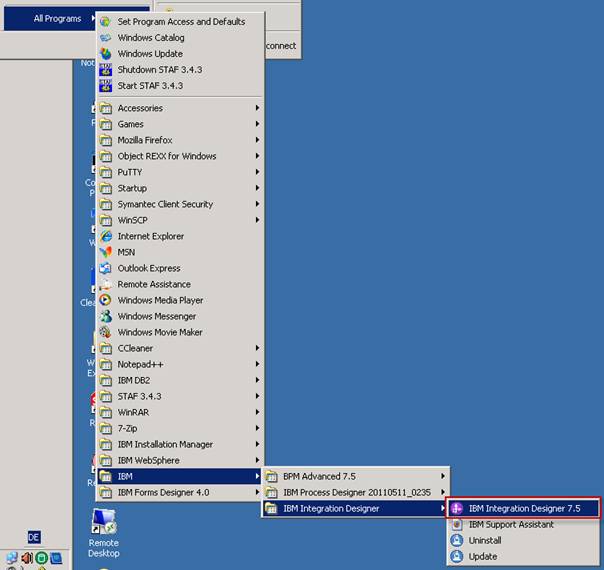604x570 pixels.
Task: Click the All Programs button
Action: click(57, 18)
